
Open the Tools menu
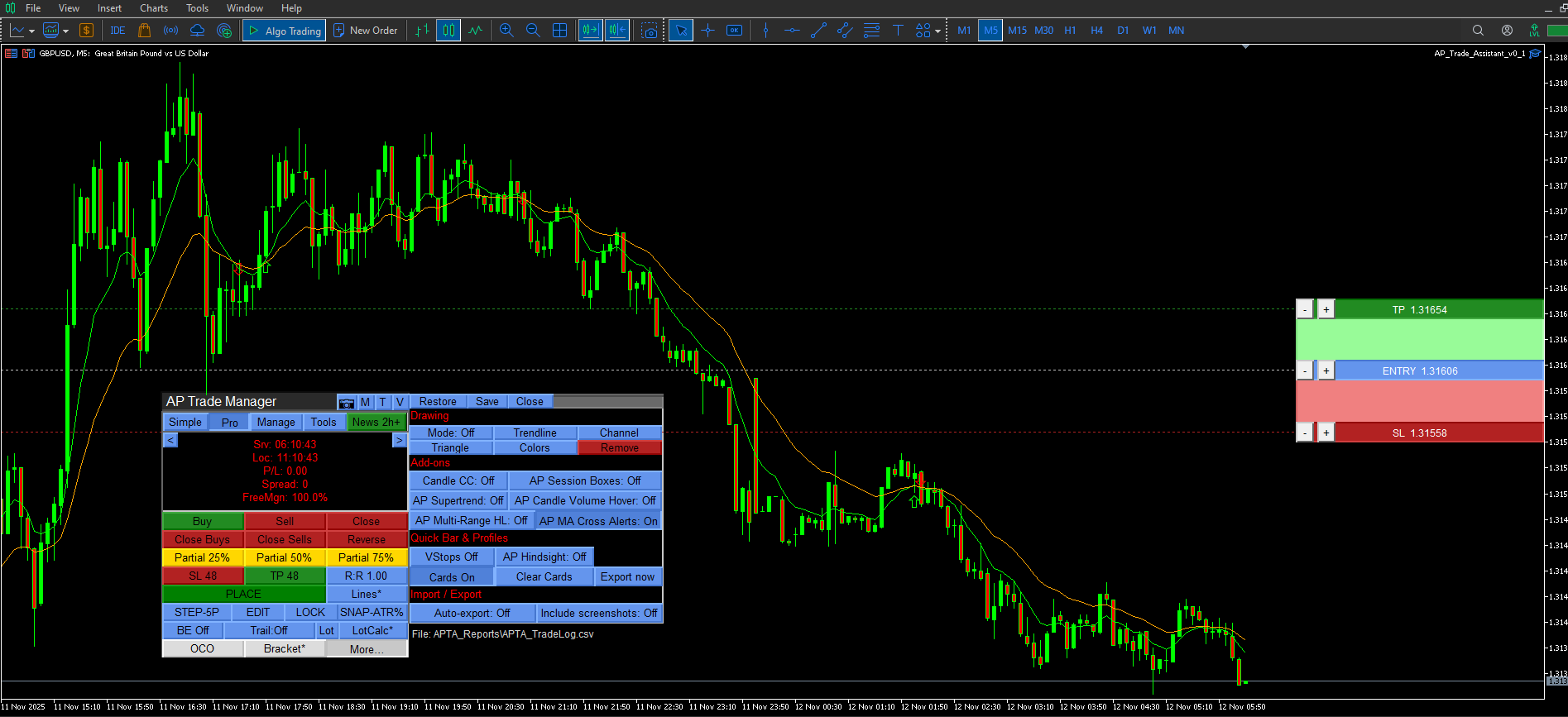click(x=198, y=8)
